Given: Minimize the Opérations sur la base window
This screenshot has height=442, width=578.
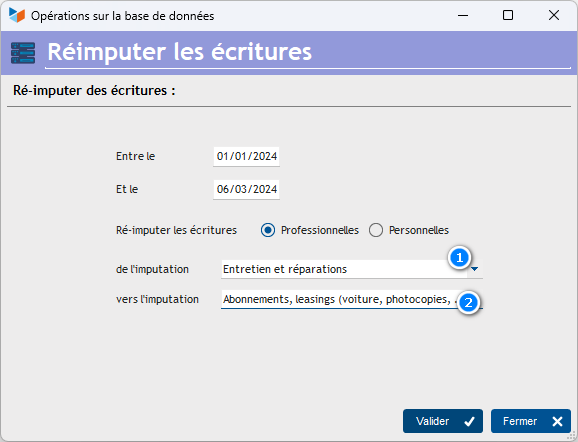Looking at the screenshot, I should pyautogui.click(x=463, y=15).
